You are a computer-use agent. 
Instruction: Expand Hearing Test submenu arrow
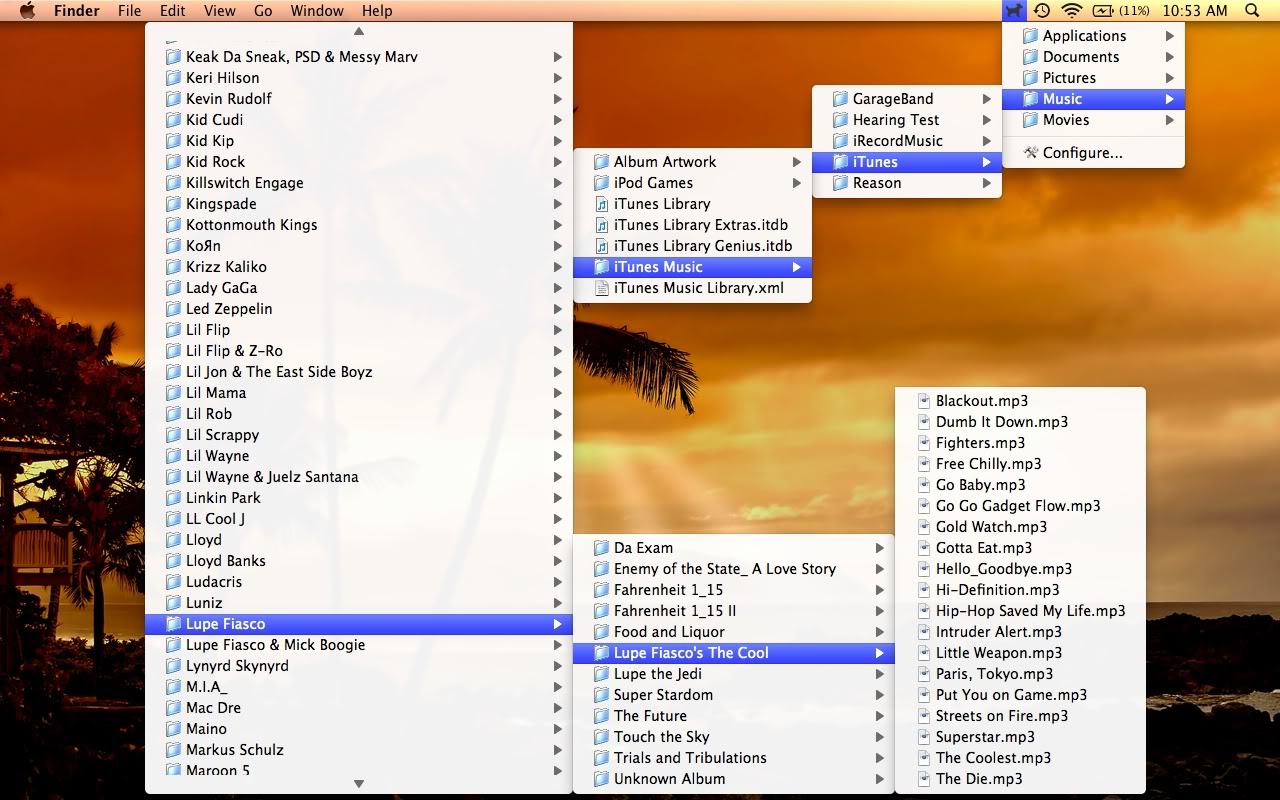coord(986,120)
